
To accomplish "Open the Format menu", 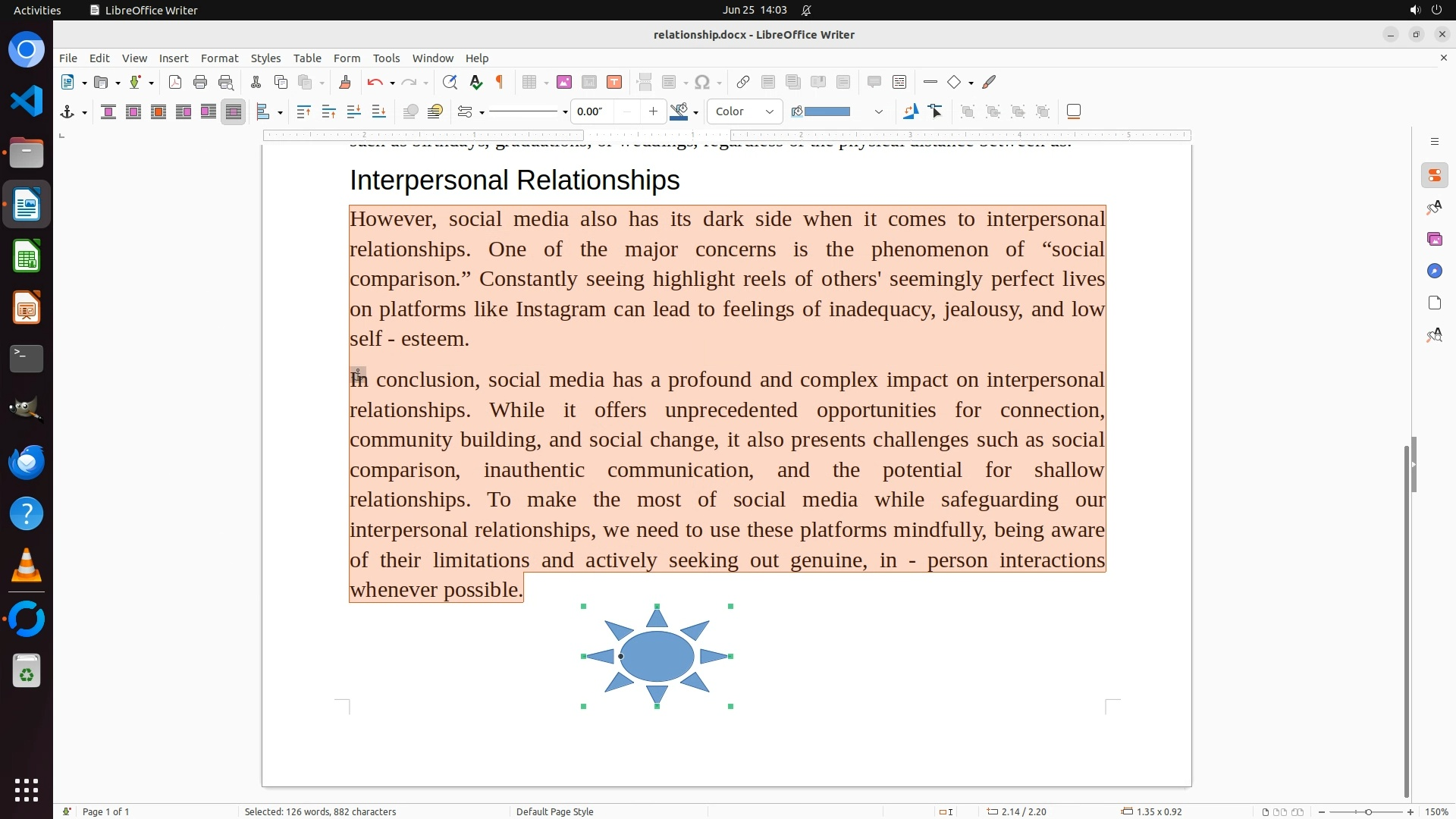I will pyautogui.click(x=219, y=58).
